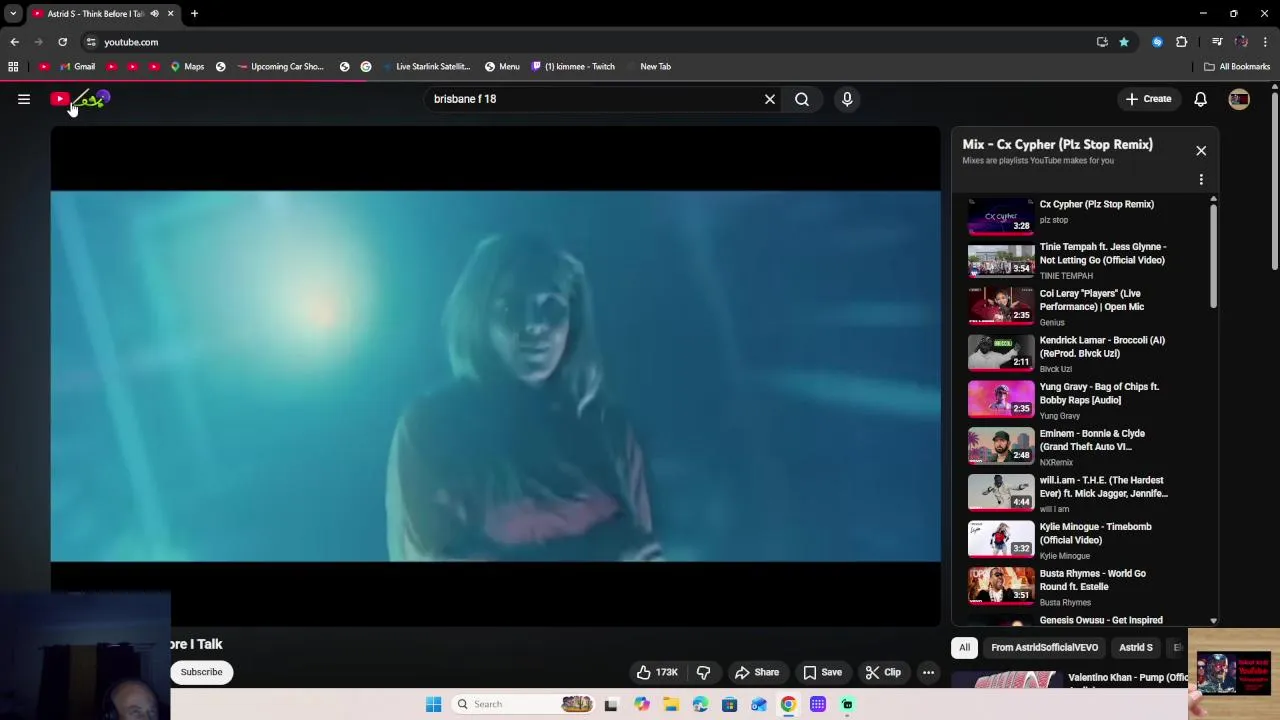Open Copilot from the taskbar
This screenshot has height=720, width=1280.
pyautogui.click(x=641, y=704)
